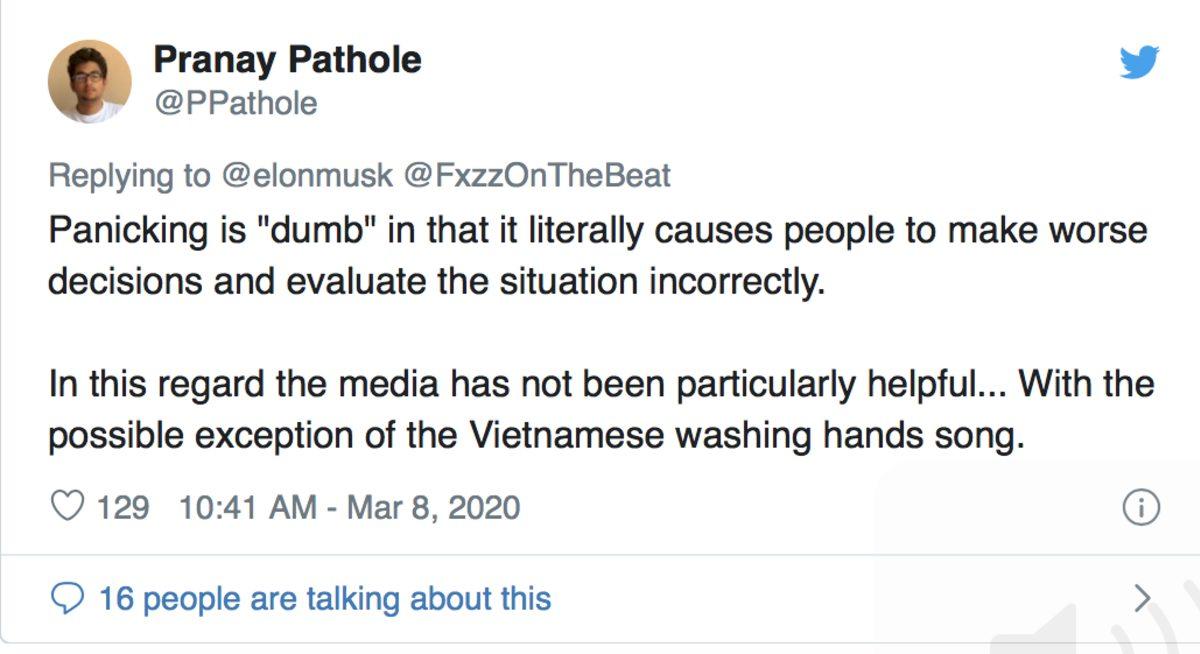Open Pranay Pathole's profile picture
1200x654 pixels.
click(89, 81)
